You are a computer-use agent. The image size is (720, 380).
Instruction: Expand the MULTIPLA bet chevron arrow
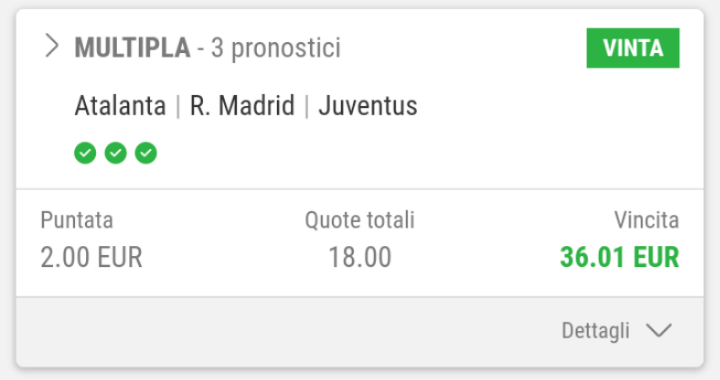(x=52, y=46)
